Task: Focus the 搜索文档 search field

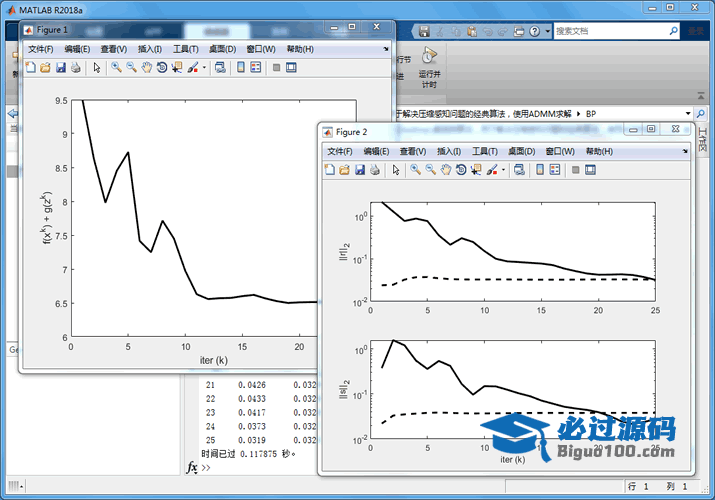Action: pos(611,31)
